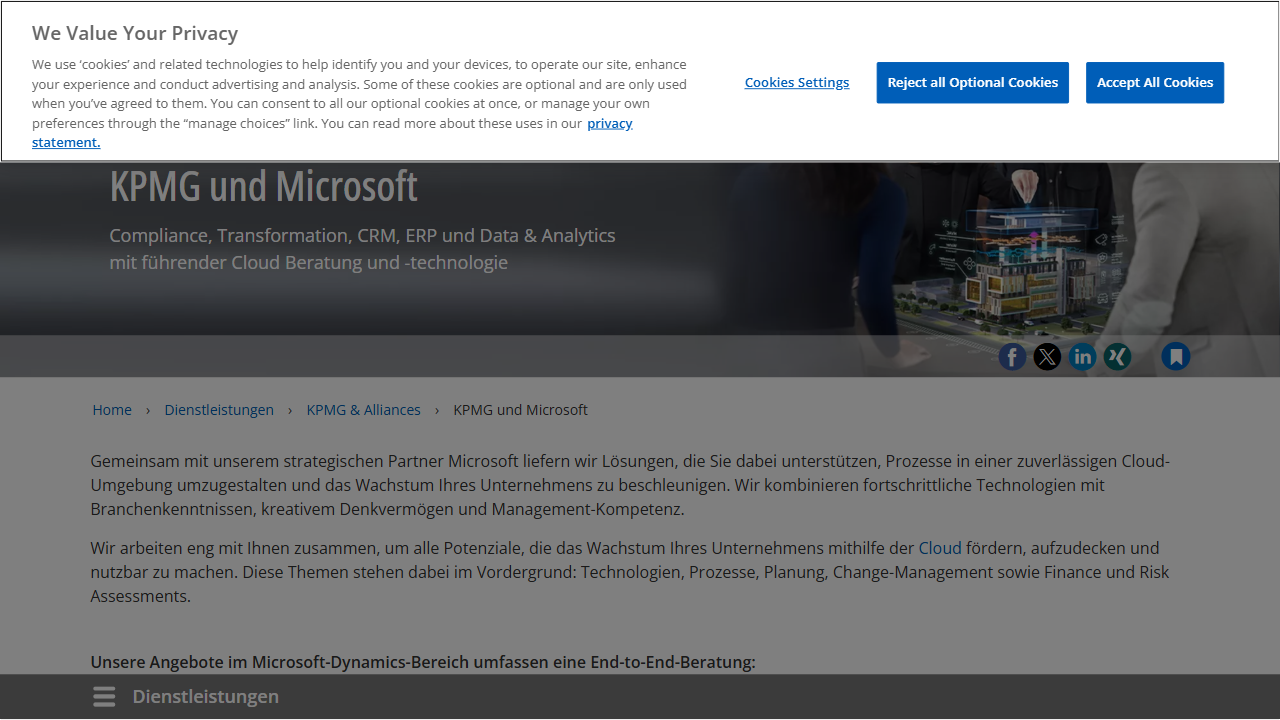
Task: Open Cookies Settings
Action: (797, 83)
